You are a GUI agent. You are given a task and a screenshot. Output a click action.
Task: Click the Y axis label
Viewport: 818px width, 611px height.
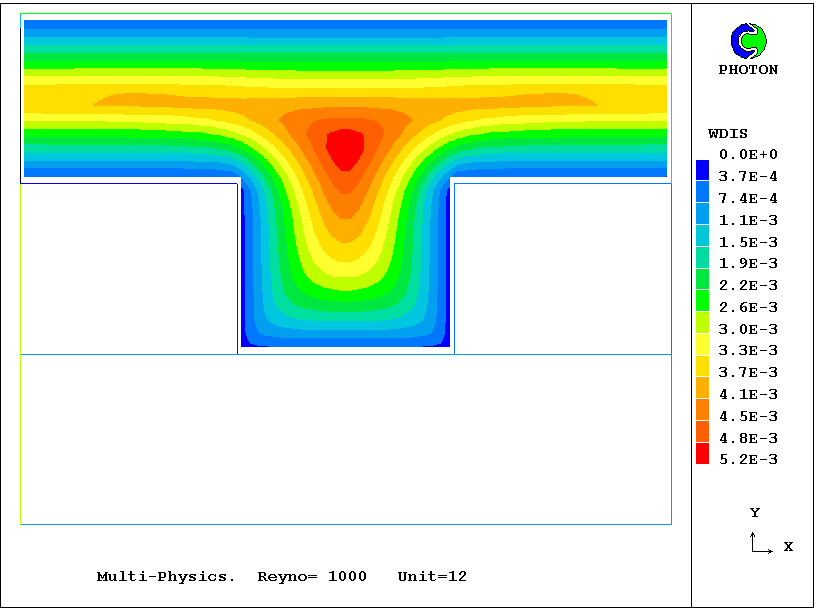pyautogui.click(x=755, y=513)
